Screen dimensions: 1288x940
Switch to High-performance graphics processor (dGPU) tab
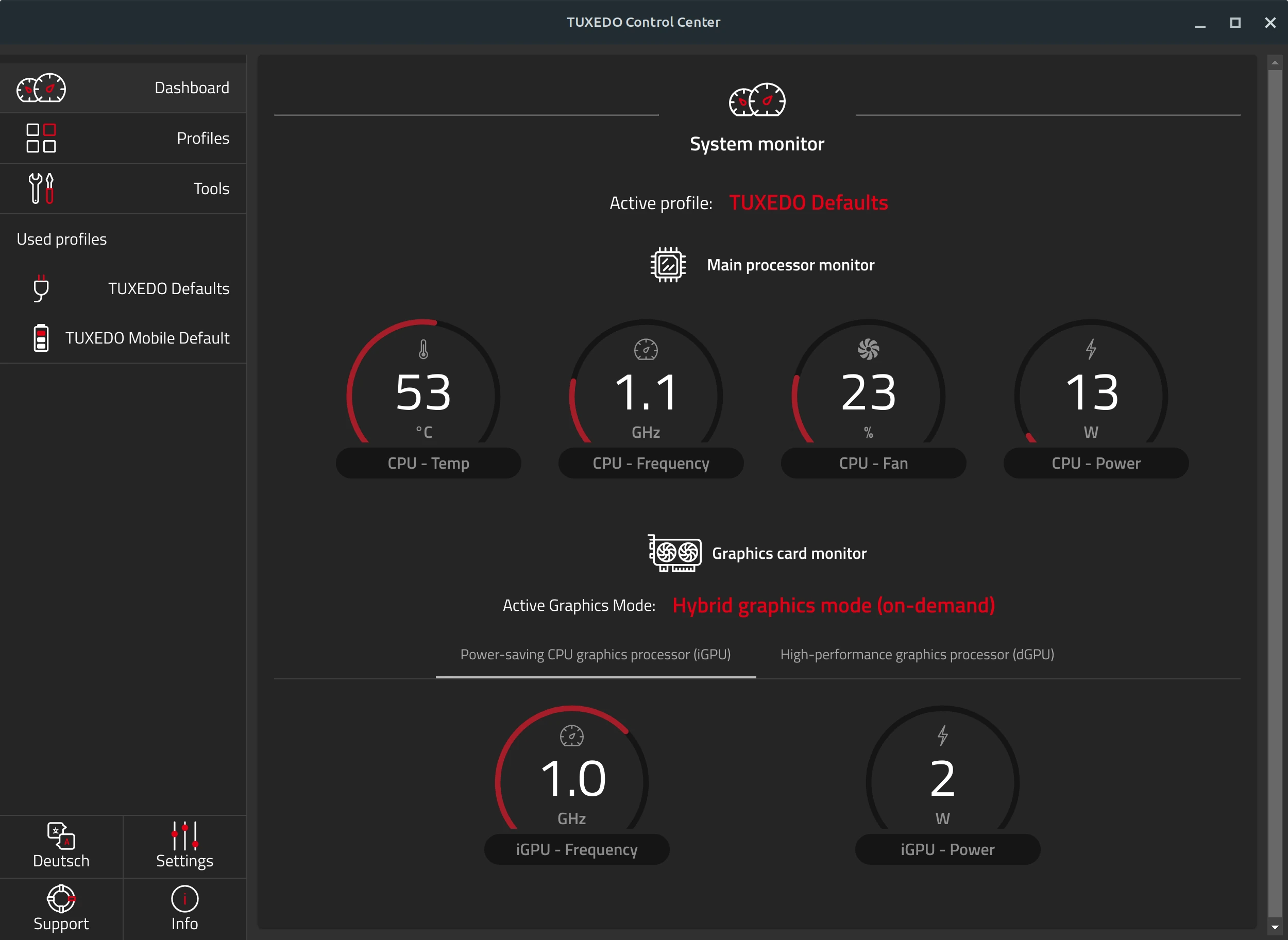coord(918,655)
